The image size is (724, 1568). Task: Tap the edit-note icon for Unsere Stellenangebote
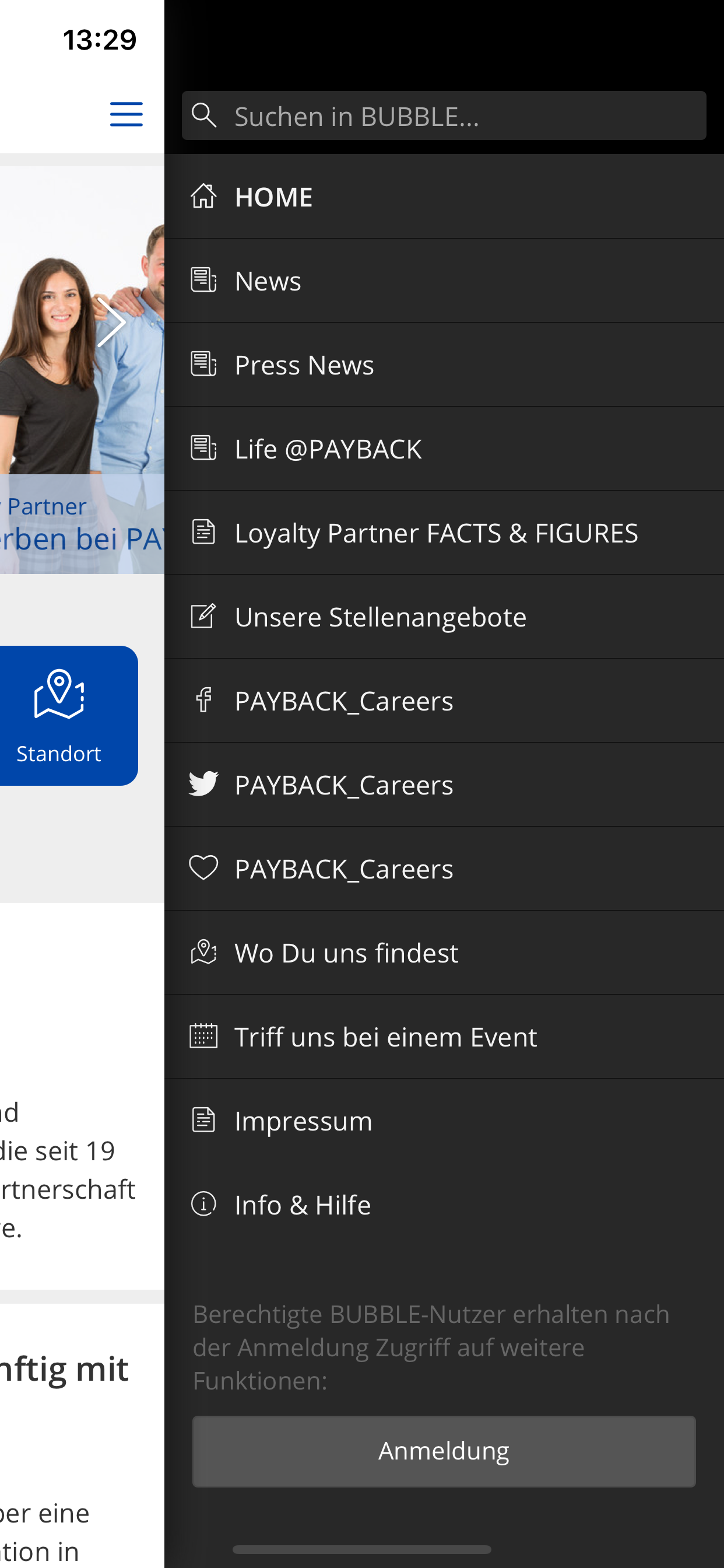203,617
